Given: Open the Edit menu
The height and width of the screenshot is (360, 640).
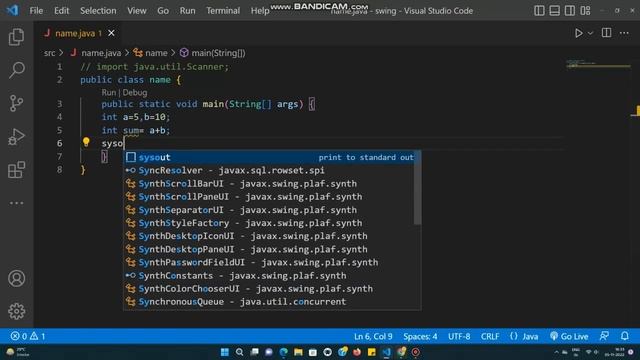Looking at the screenshot, I should [x=61, y=11].
